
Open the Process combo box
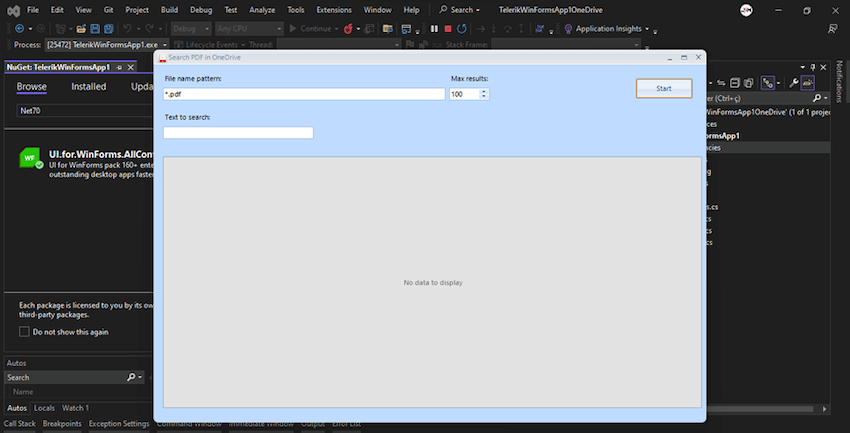107,45
